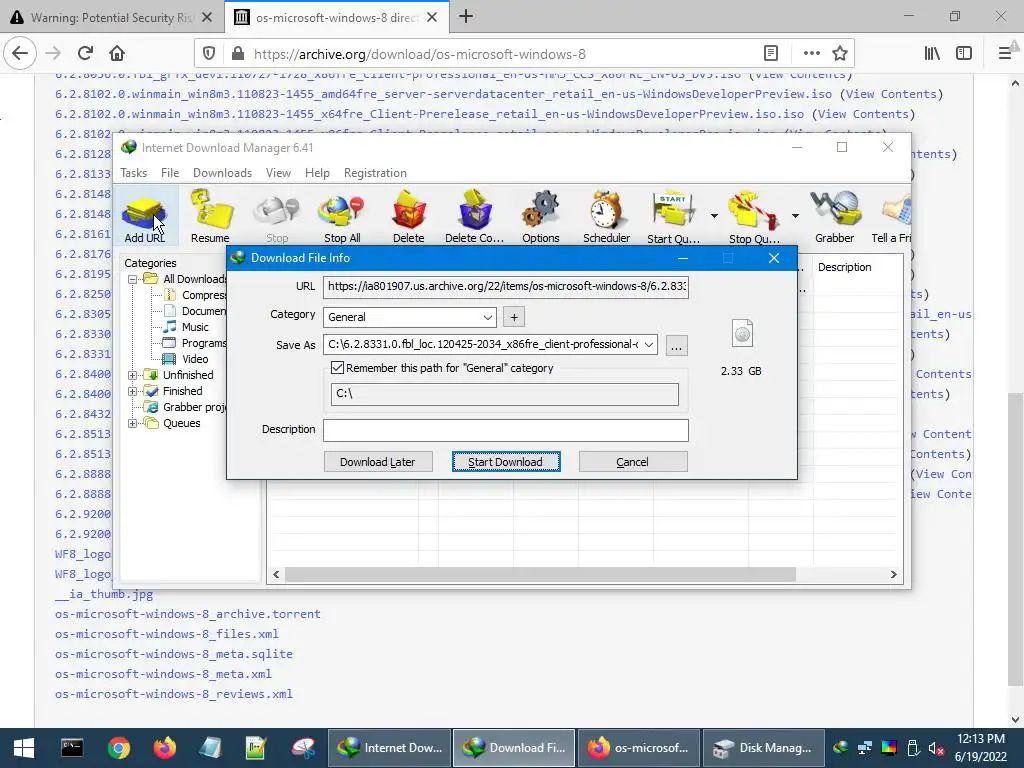Screen dimensions: 1024x768
Task: Open os-microsoft-windows-8_meta.sqlite link
Action: [x=174, y=654]
